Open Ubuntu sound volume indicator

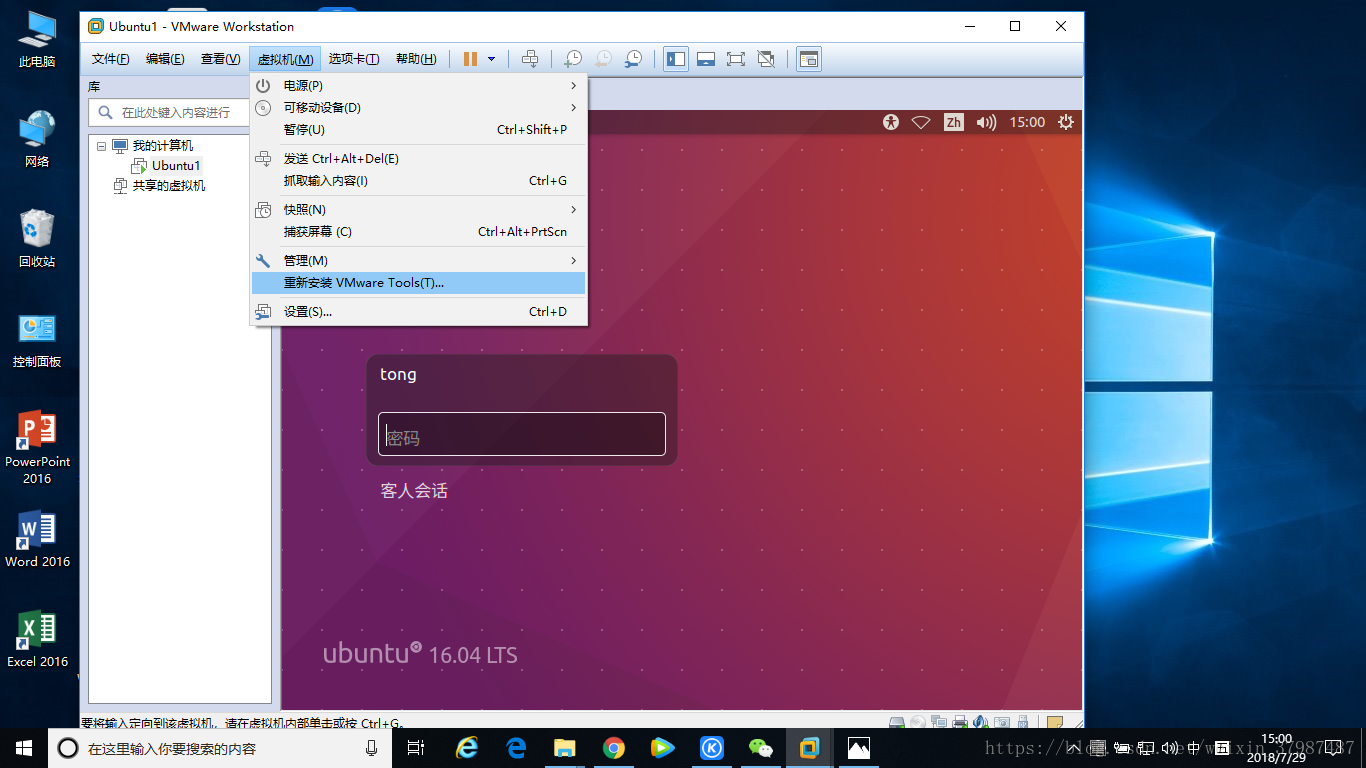[987, 122]
